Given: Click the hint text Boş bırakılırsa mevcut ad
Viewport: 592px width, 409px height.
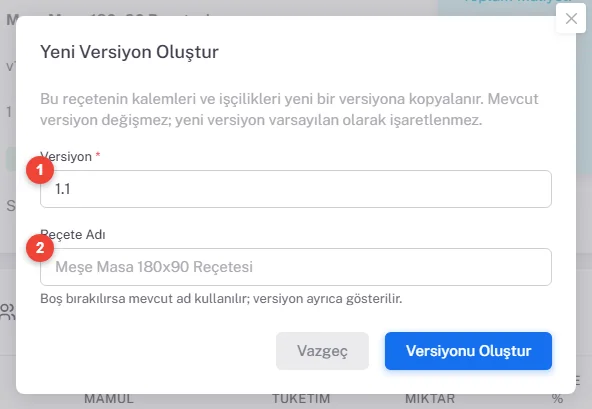Looking at the screenshot, I should [x=221, y=299].
